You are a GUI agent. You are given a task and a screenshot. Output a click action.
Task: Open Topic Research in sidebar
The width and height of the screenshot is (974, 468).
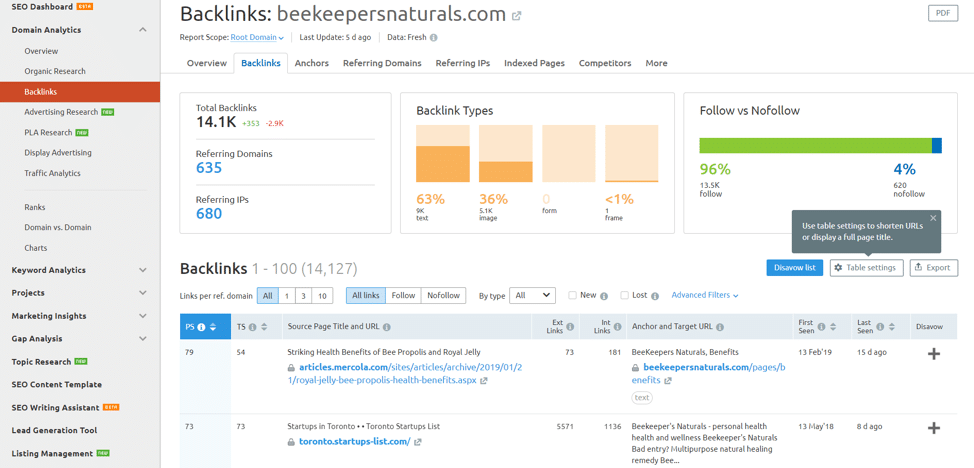(41, 362)
